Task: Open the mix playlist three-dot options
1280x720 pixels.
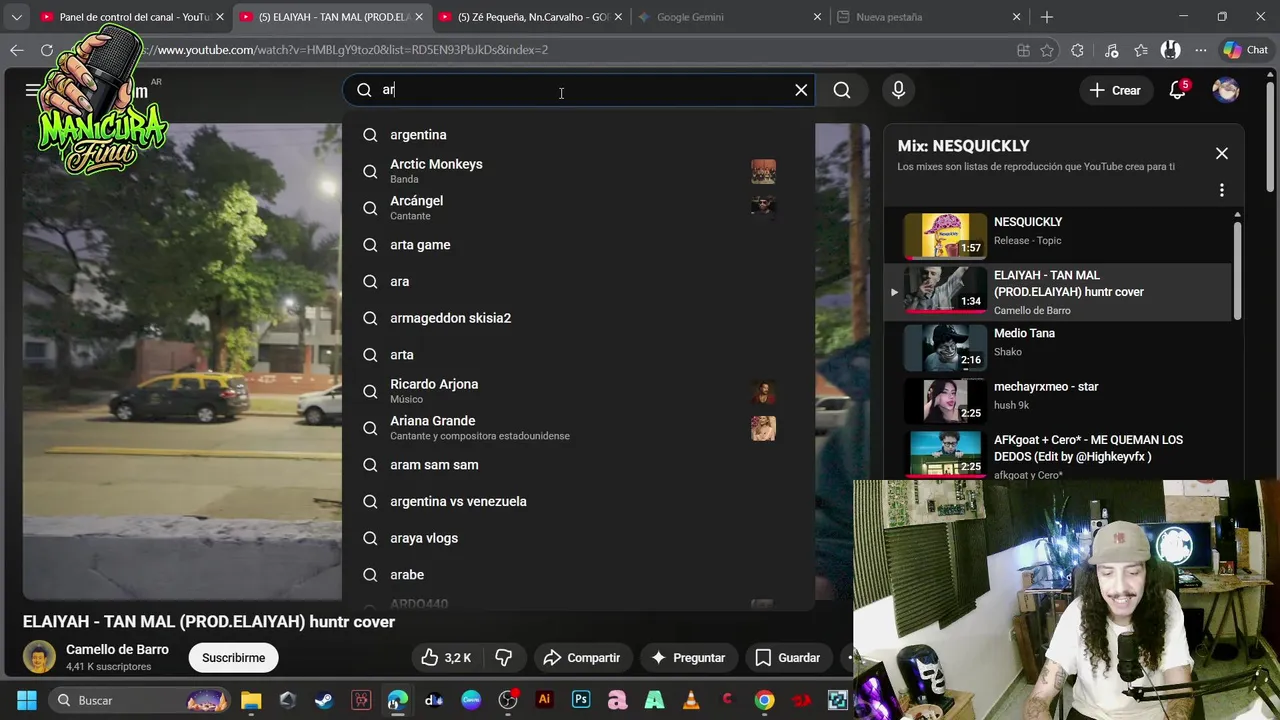Action: pos(1221,190)
